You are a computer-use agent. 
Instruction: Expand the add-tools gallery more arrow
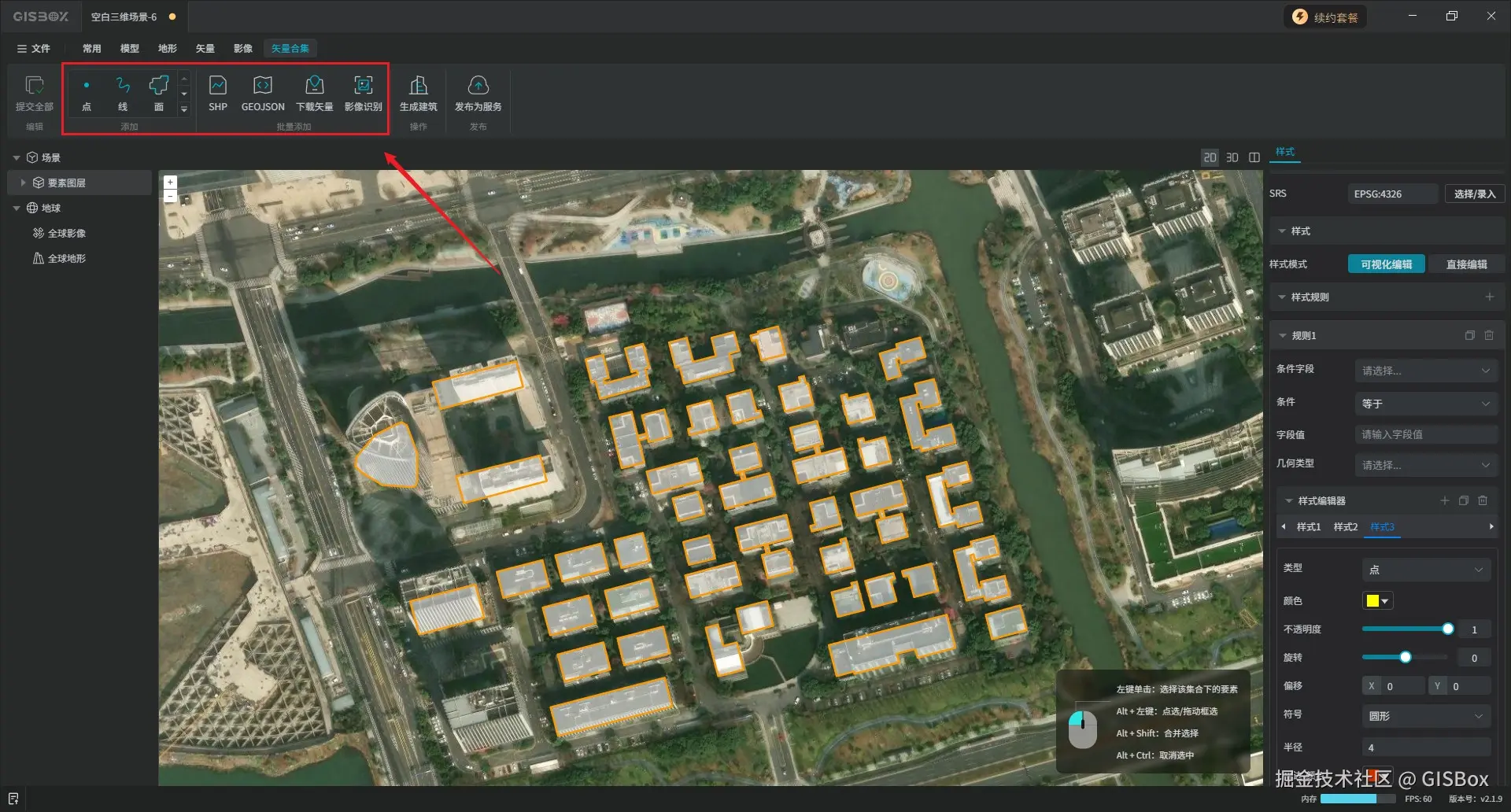[x=184, y=109]
